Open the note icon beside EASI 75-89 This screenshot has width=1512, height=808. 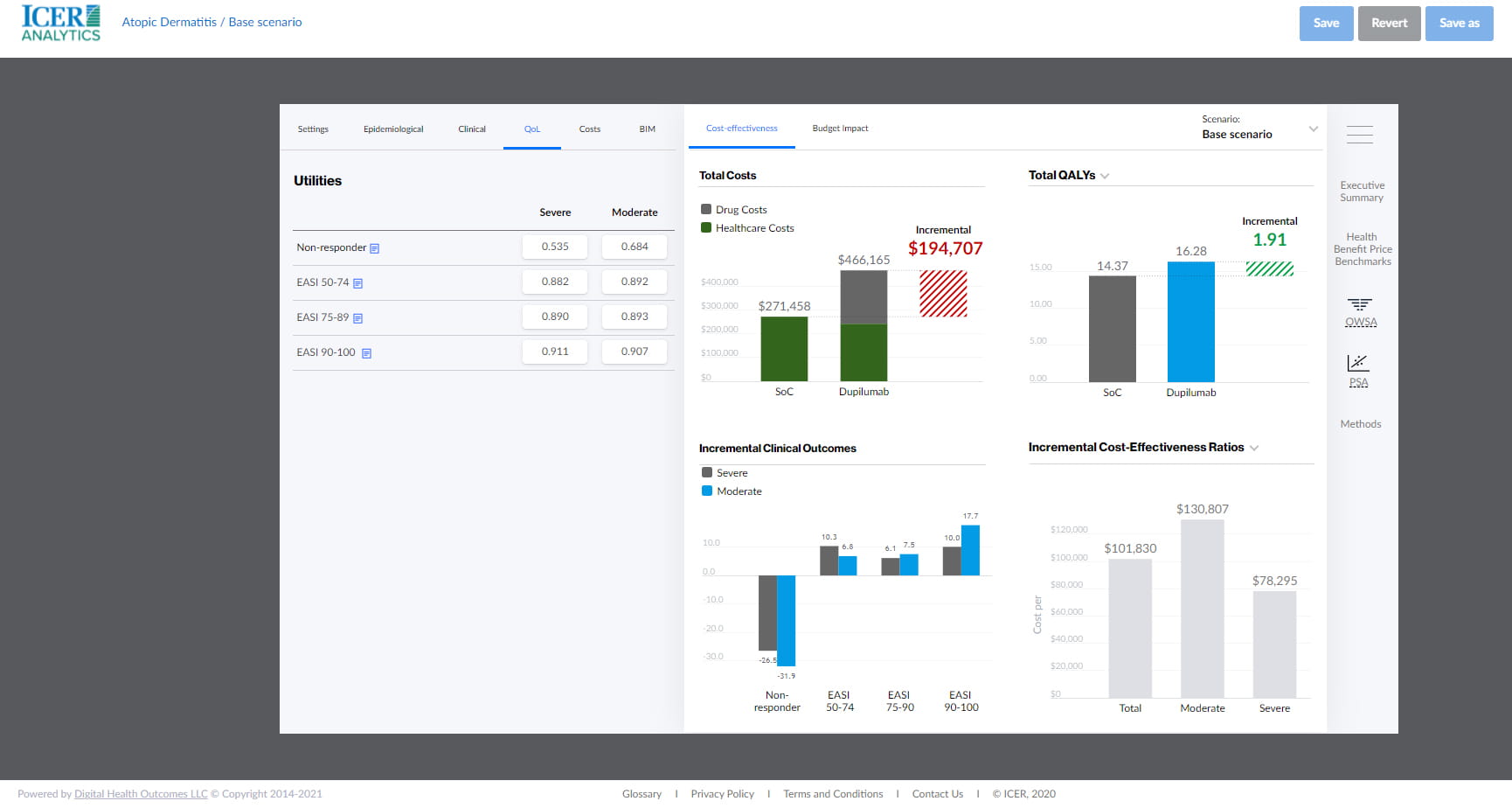click(x=357, y=318)
